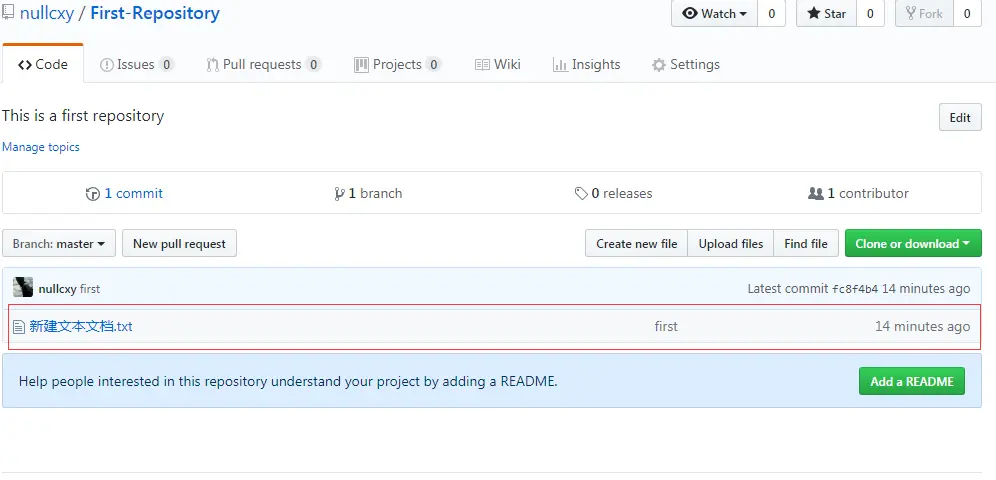Click the Pull requests count badge 0
Screen dimensions: 996x480
tap(313, 64)
